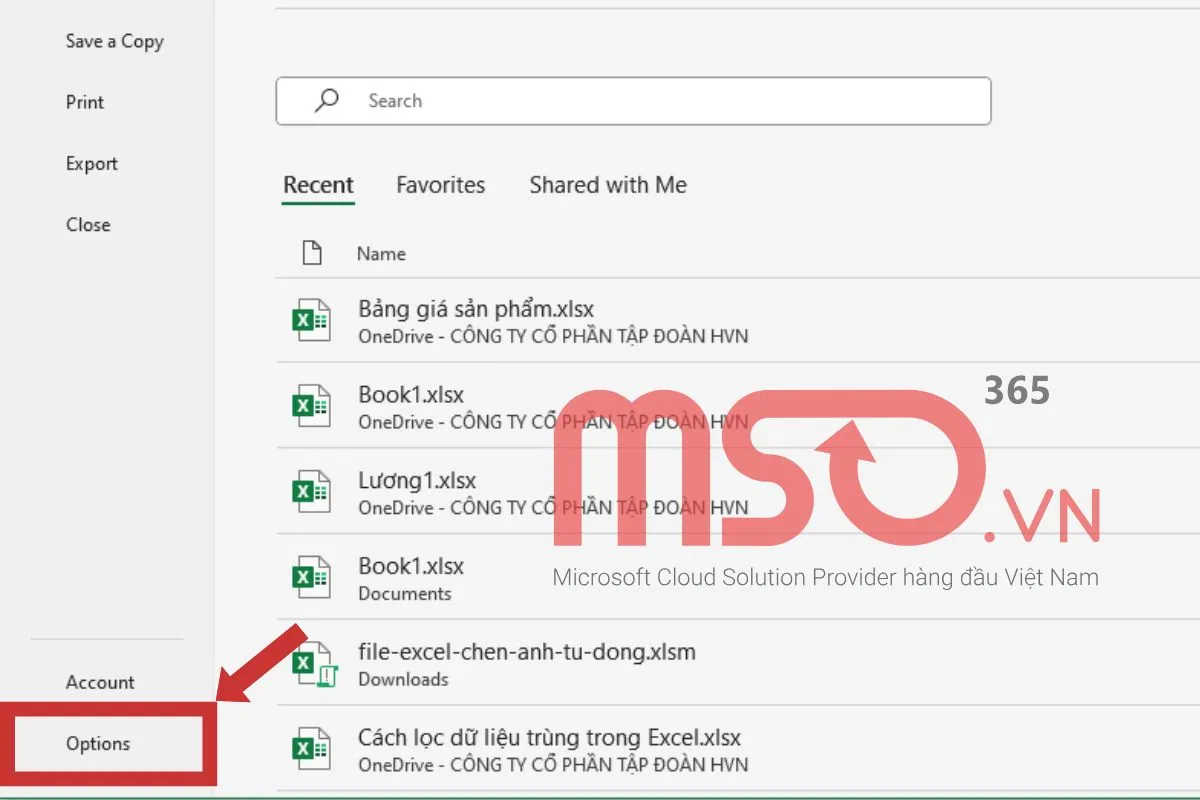Select Export from the sidebar

click(91, 163)
